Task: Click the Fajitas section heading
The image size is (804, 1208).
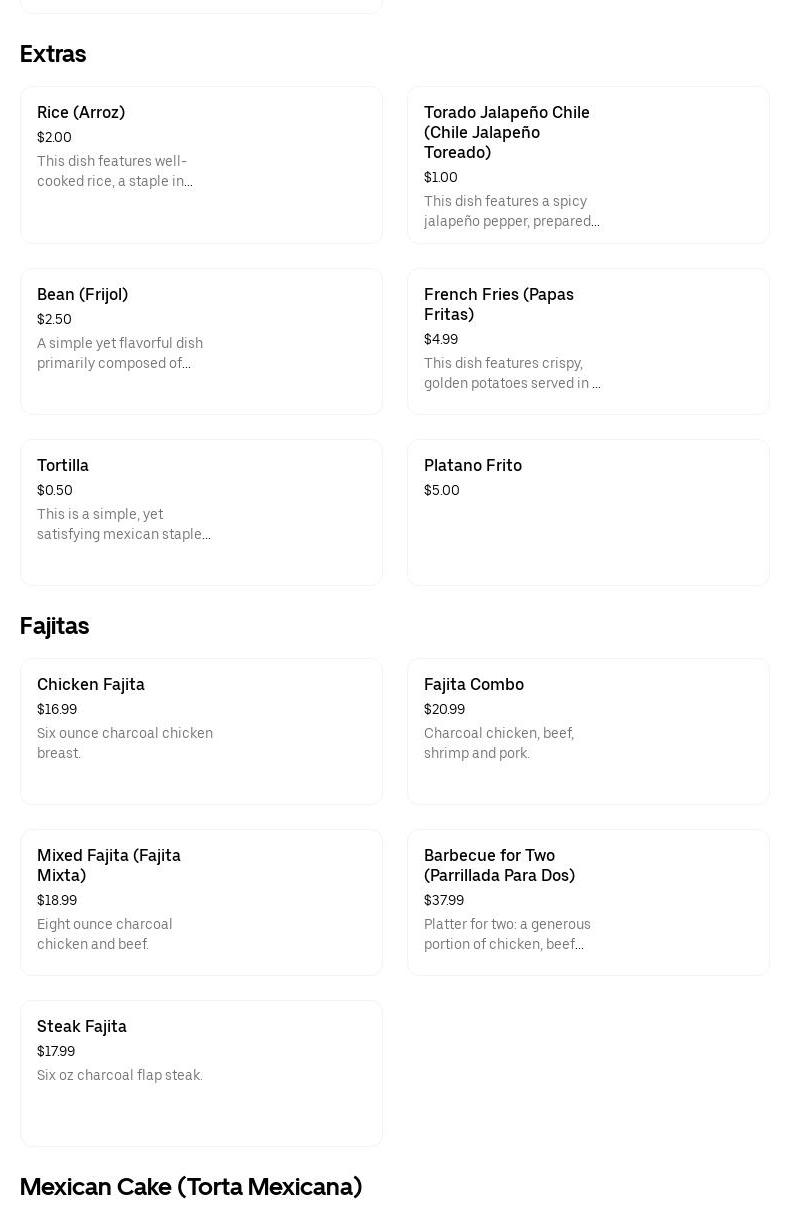Action: pyautogui.click(x=55, y=626)
